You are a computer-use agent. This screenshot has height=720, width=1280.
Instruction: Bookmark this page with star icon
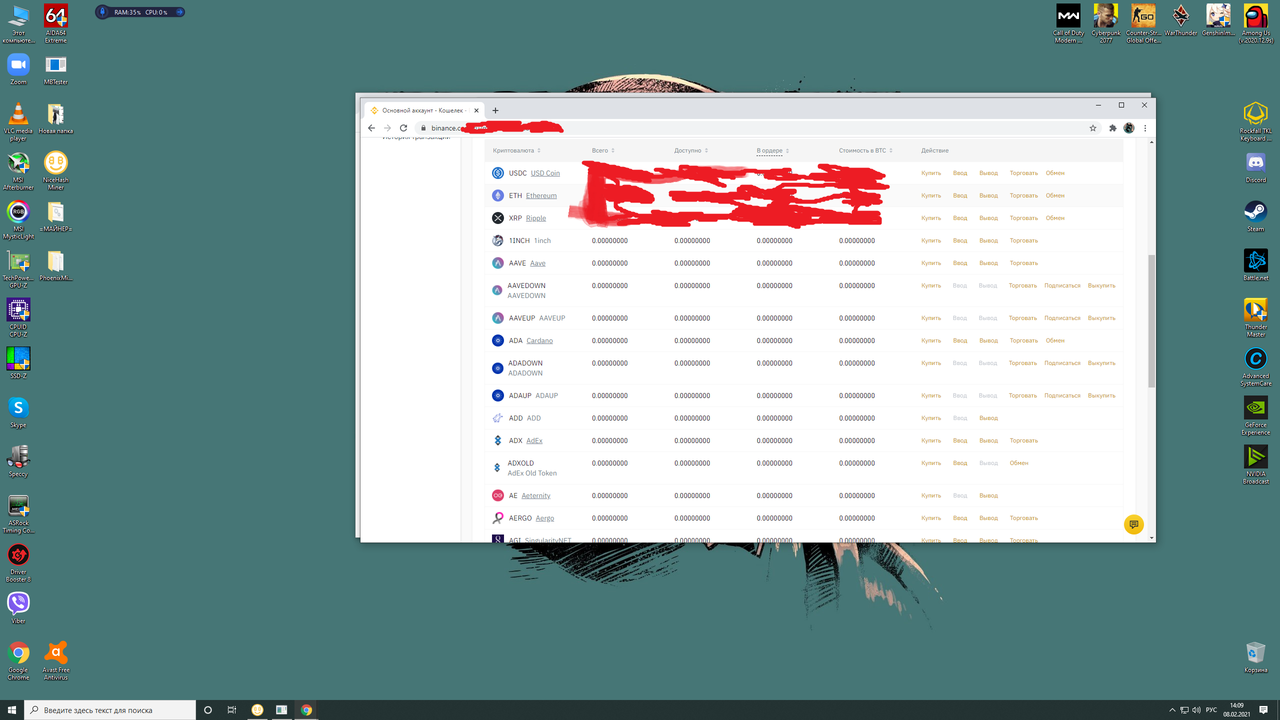point(1093,128)
